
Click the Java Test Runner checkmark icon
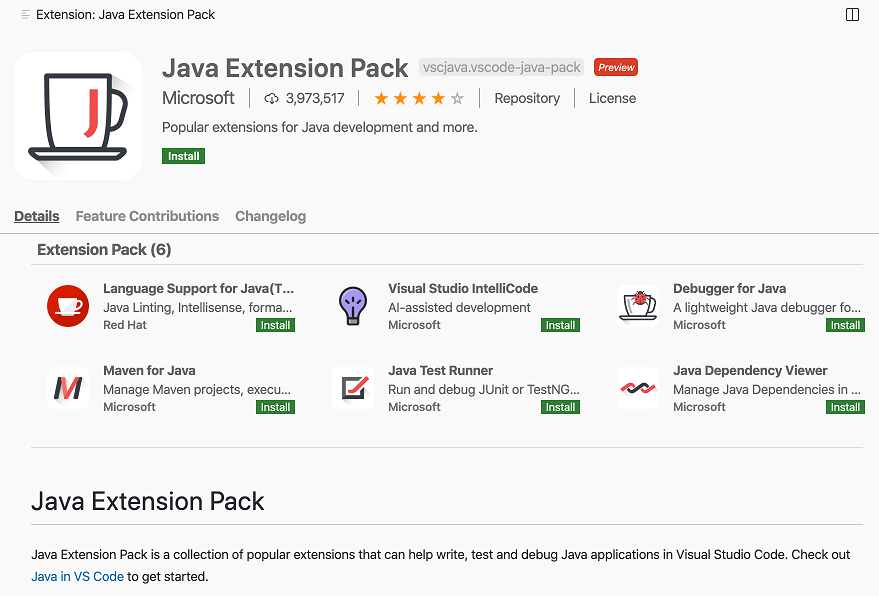(352, 388)
